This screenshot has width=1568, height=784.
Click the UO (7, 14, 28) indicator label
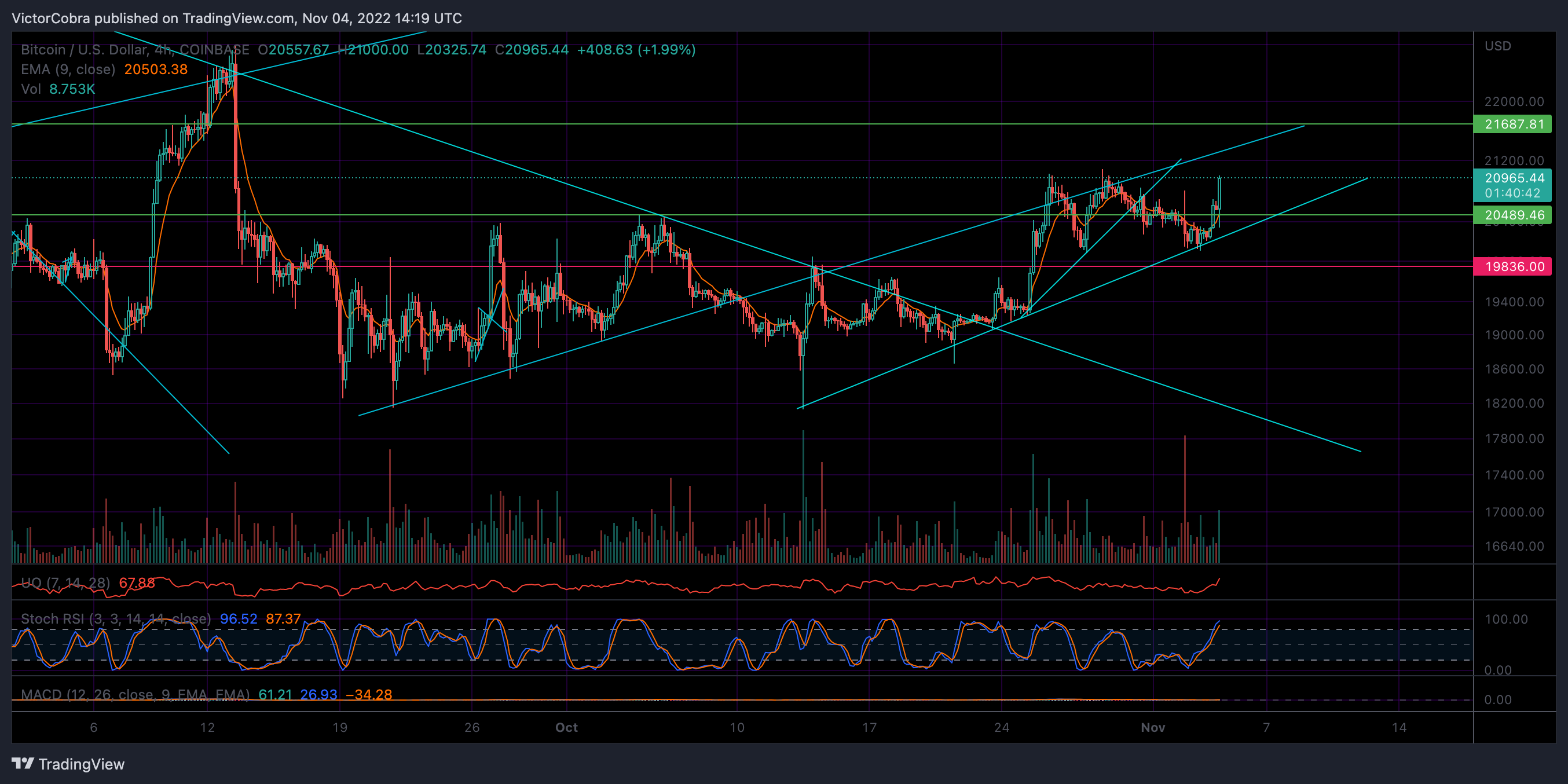(x=65, y=583)
